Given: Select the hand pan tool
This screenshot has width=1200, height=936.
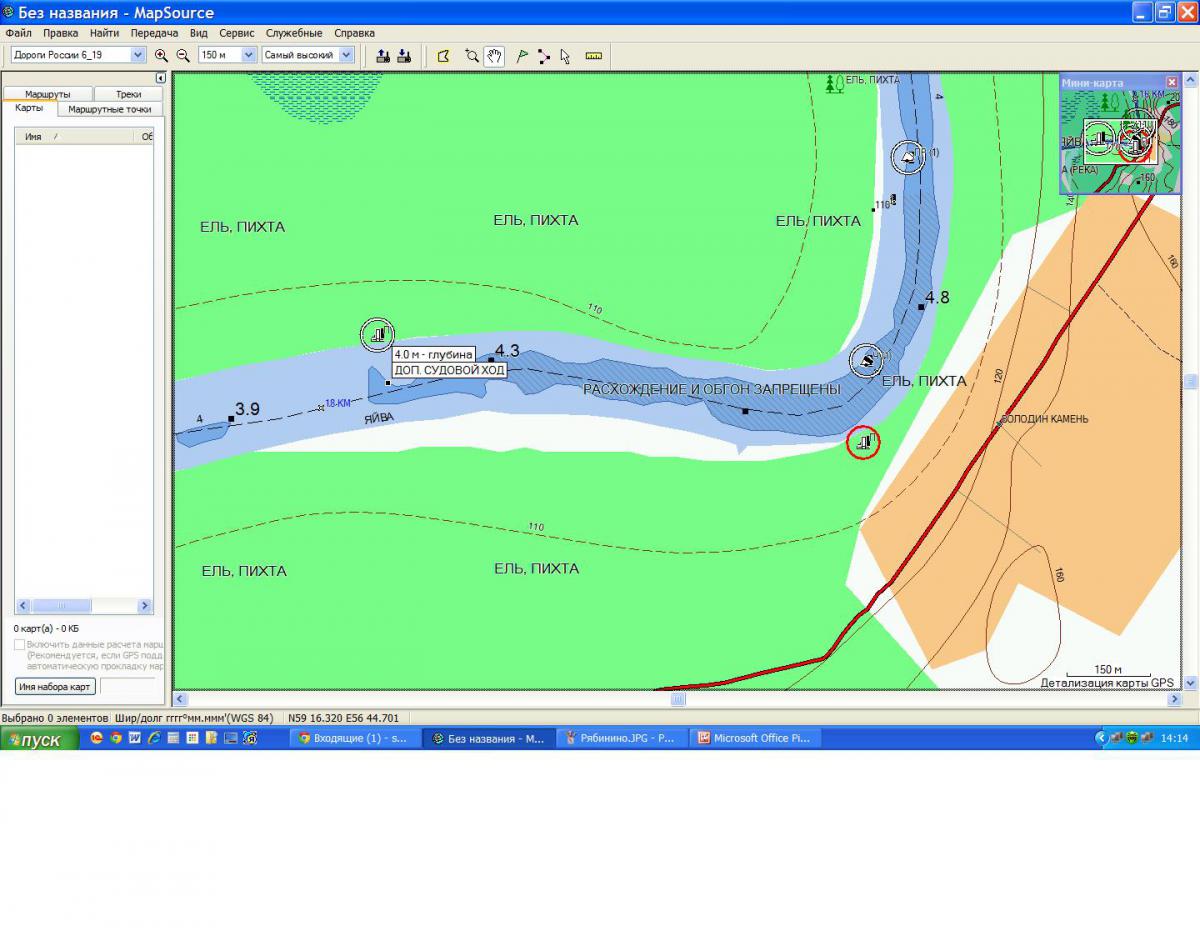Looking at the screenshot, I should (494, 56).
